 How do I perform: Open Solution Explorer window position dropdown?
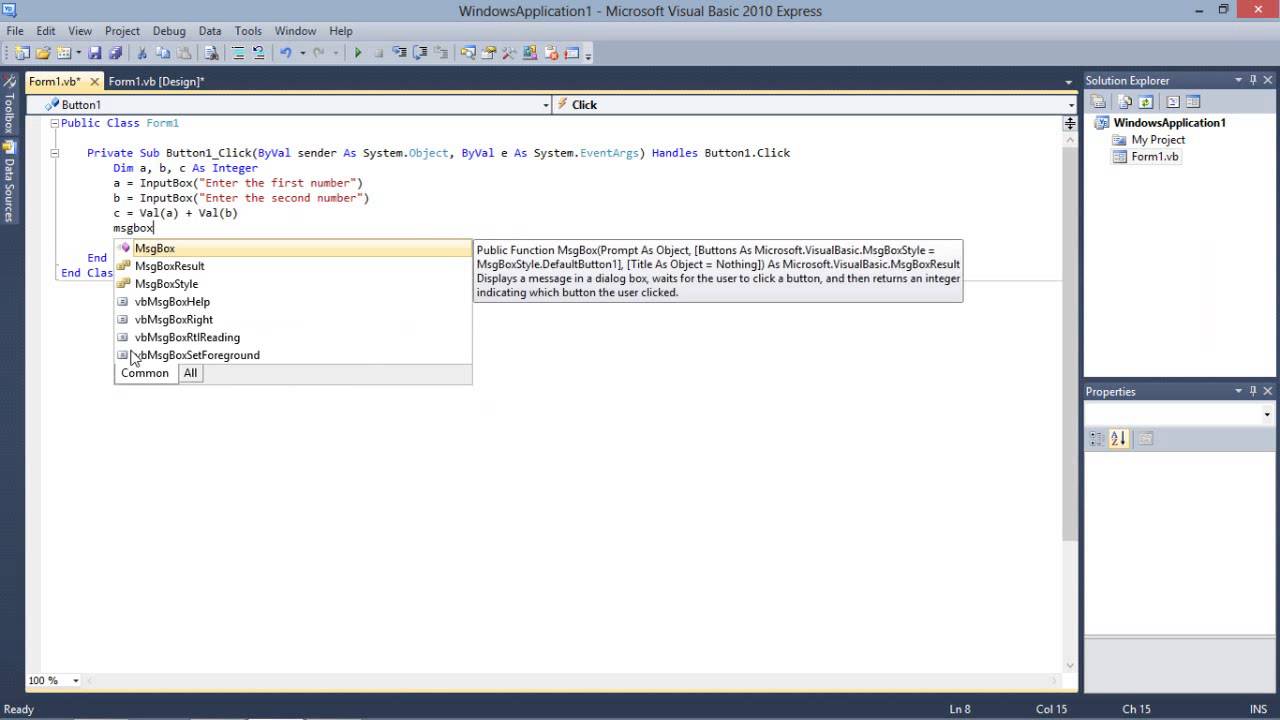pyautogui.click(x=1239, y=80)
